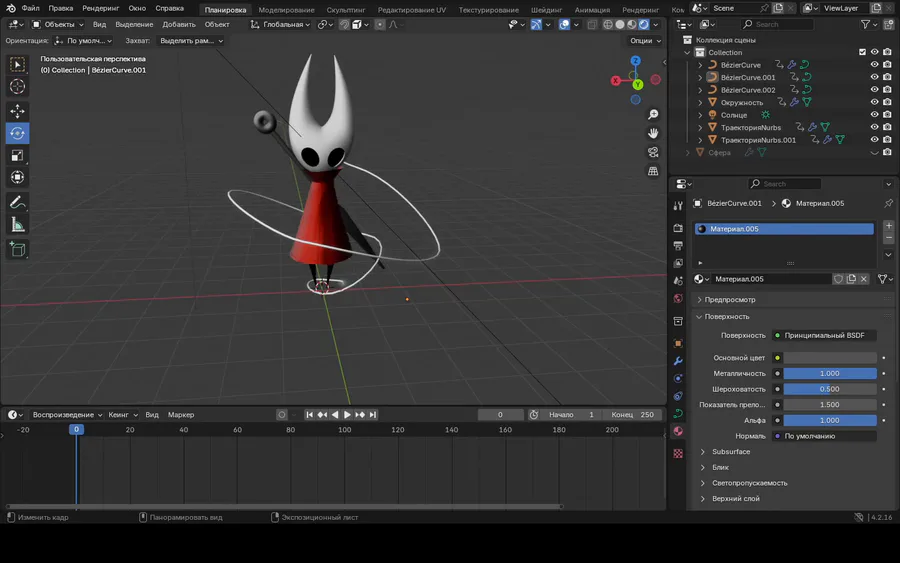Open the Object properties orange square tab

pyautogui.click(x=678, y=343)
